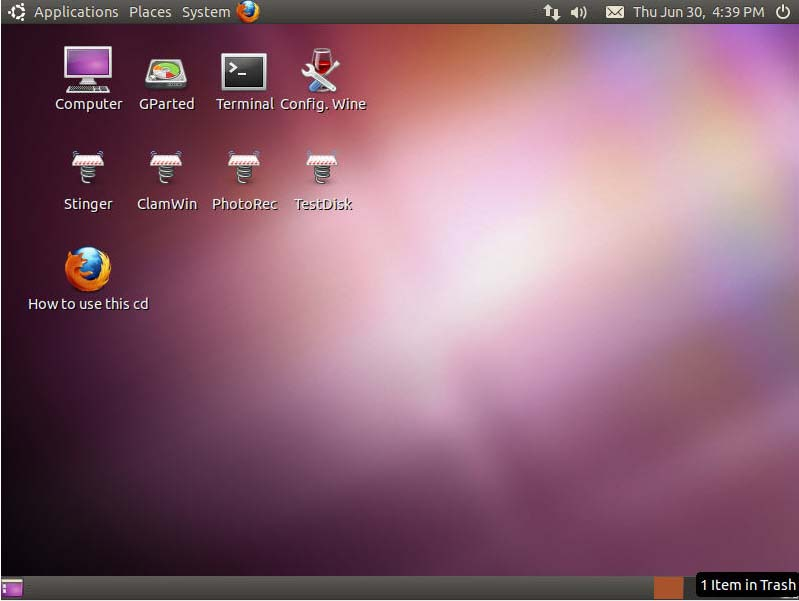This screenshot has height=601, width=799.
Task: Expand the power session menu
Action: [782, 12]
